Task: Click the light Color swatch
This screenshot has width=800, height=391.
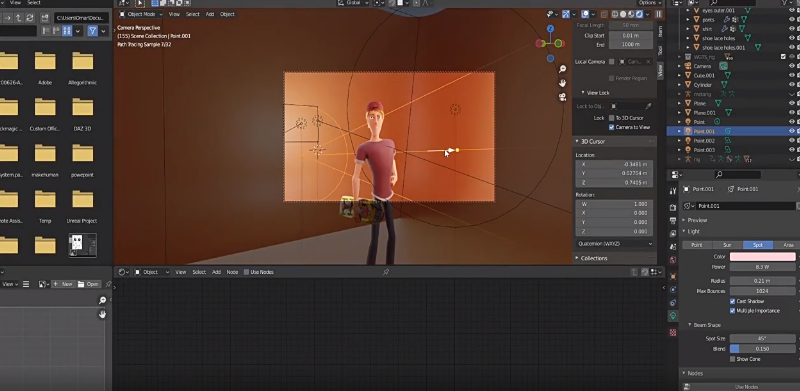Action: click(762, 257)
